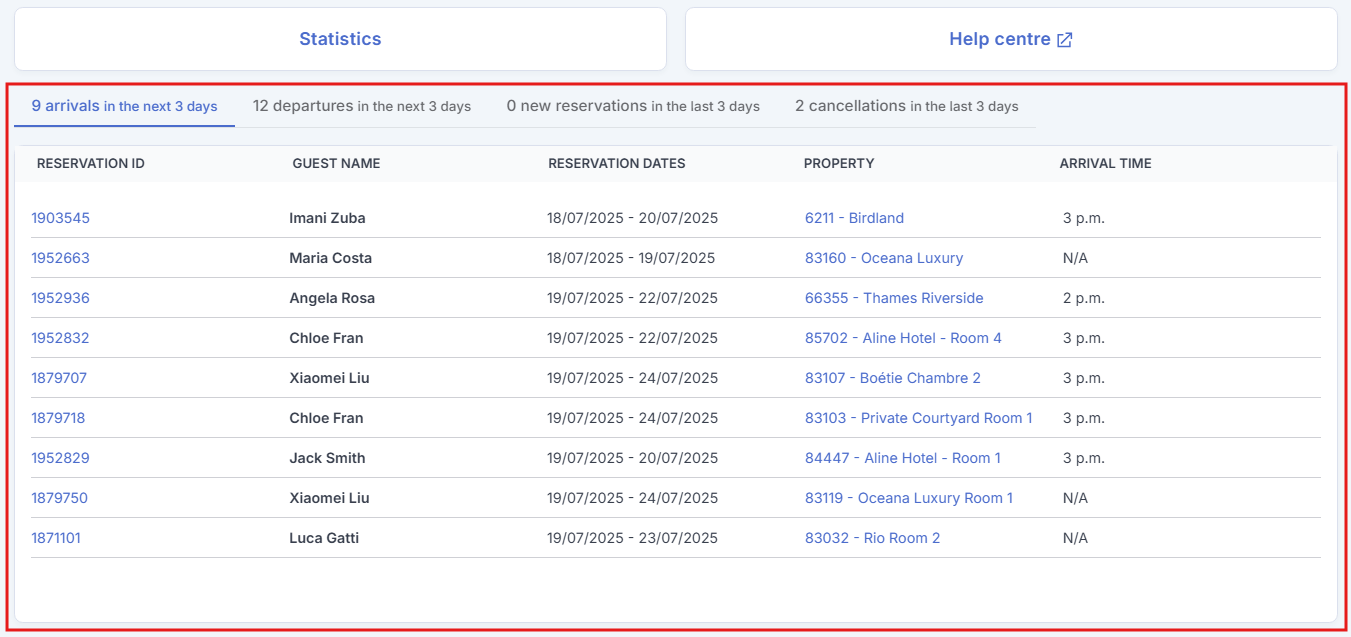
Task: Click the external link icon beside Help centre
Action: [x=1065, y=40]
